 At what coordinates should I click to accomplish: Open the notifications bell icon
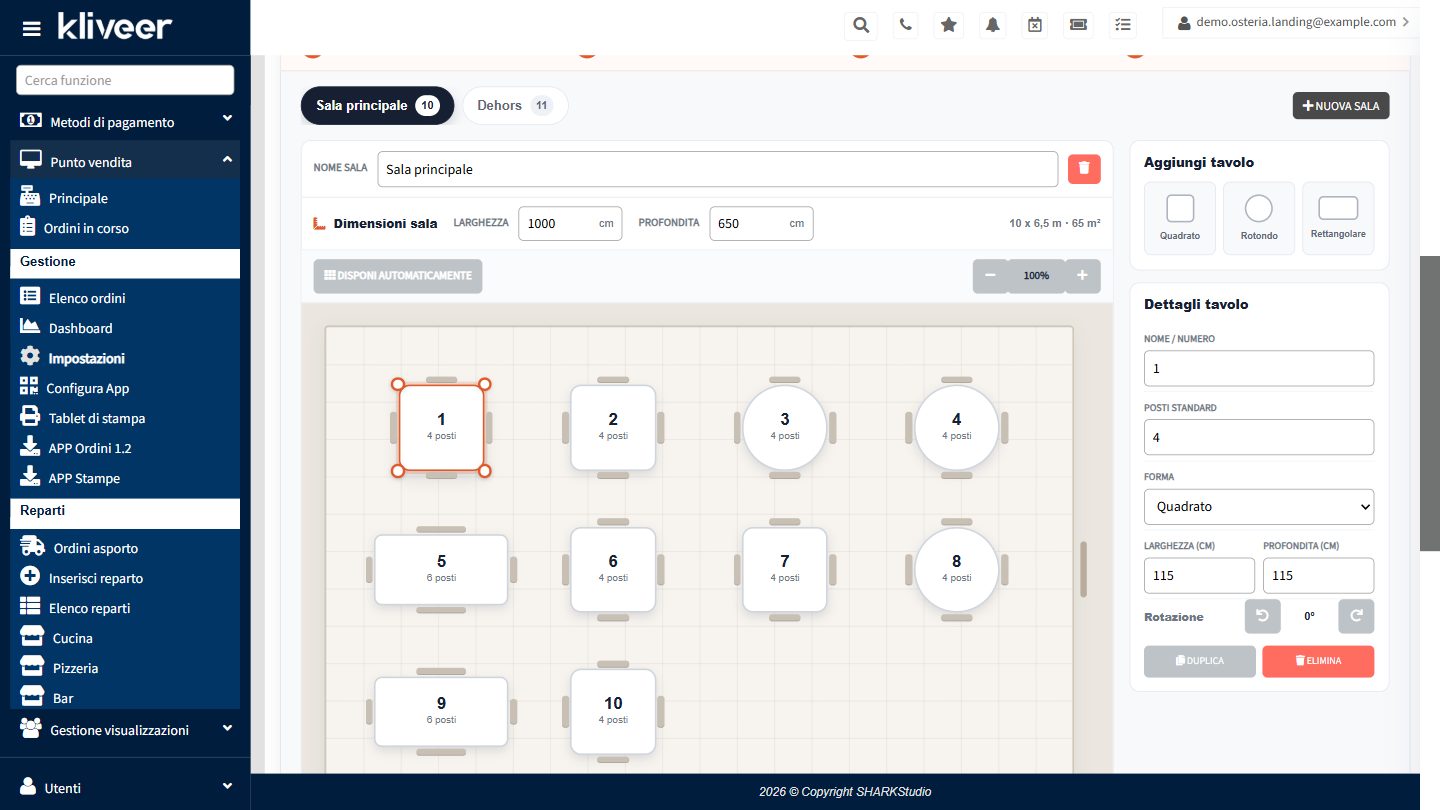tap(993, 24)
